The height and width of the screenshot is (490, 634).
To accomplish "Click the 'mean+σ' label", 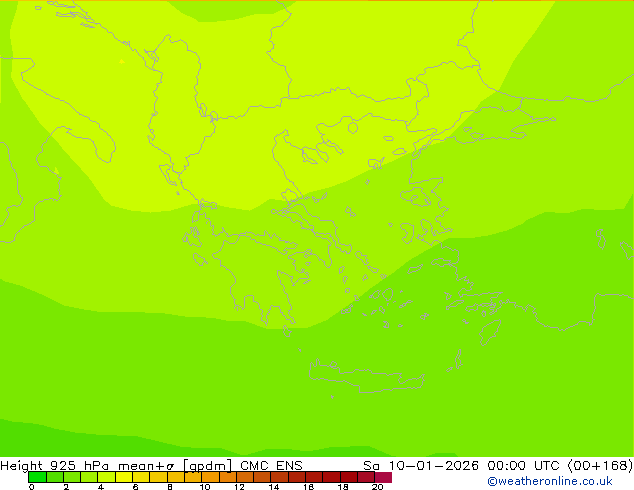I will click(146, 466).
